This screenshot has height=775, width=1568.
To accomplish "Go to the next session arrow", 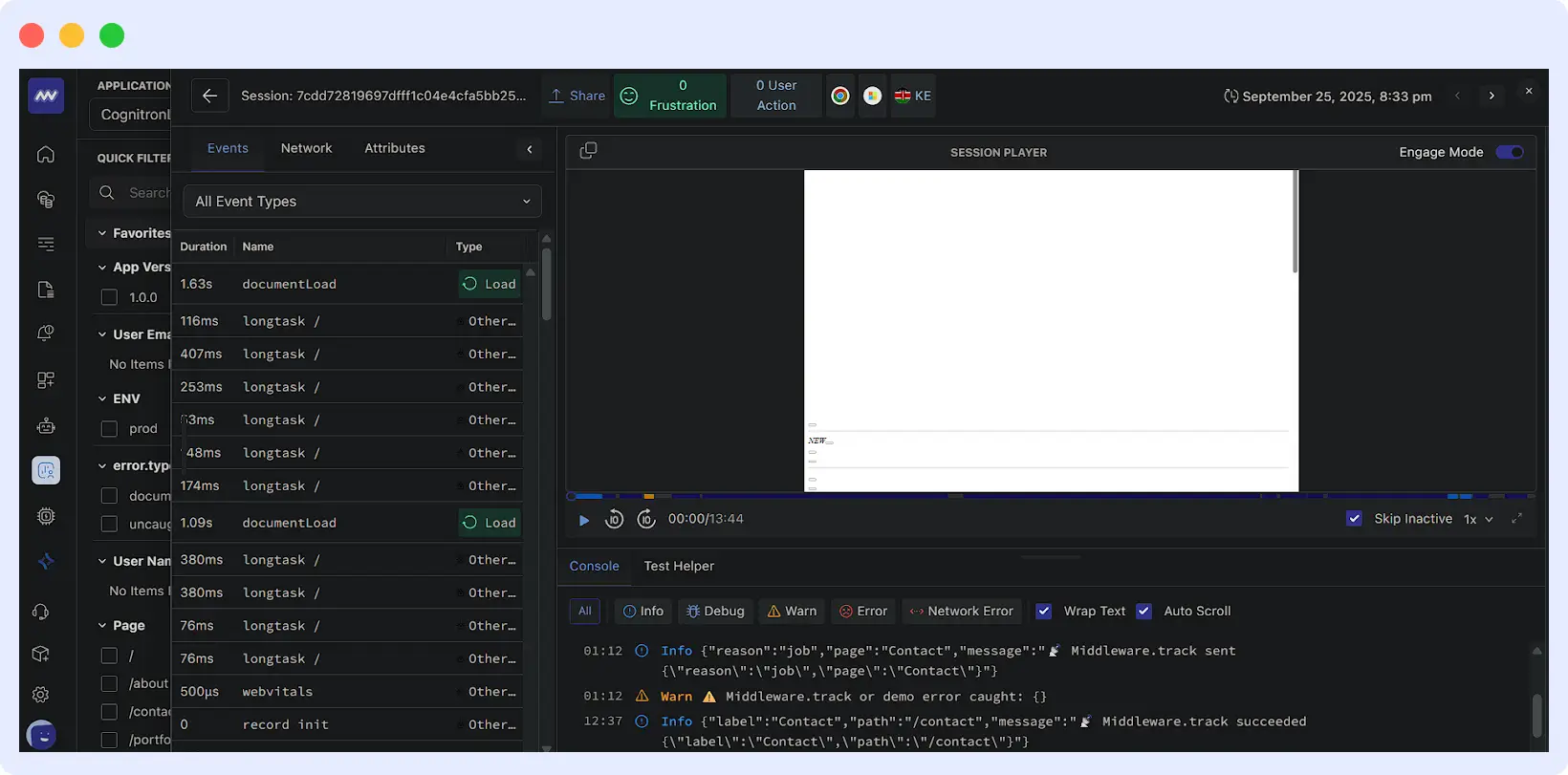I will pos(1492,96).
